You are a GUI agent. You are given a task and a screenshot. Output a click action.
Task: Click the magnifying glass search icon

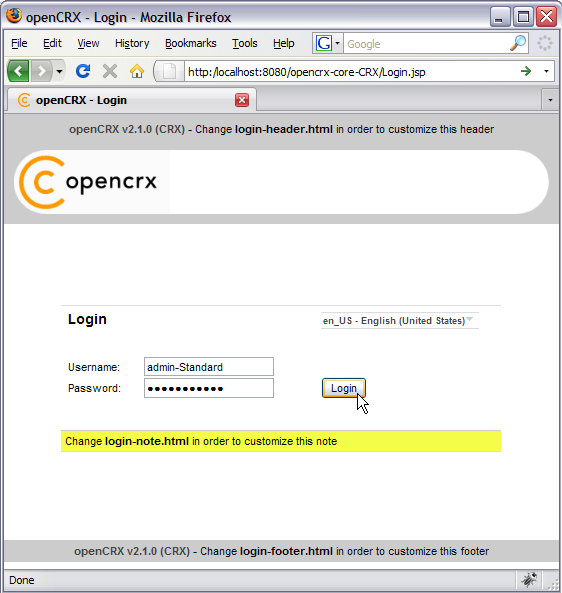click(x=518, y=43)
